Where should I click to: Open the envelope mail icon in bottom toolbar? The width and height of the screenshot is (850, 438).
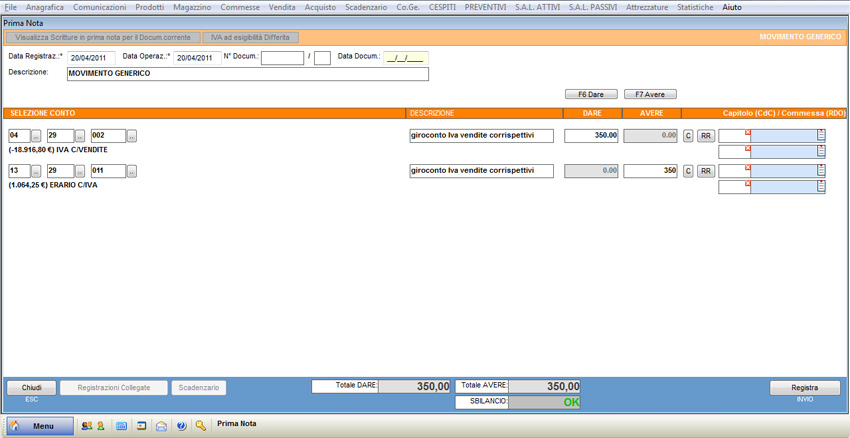(161, 426)
